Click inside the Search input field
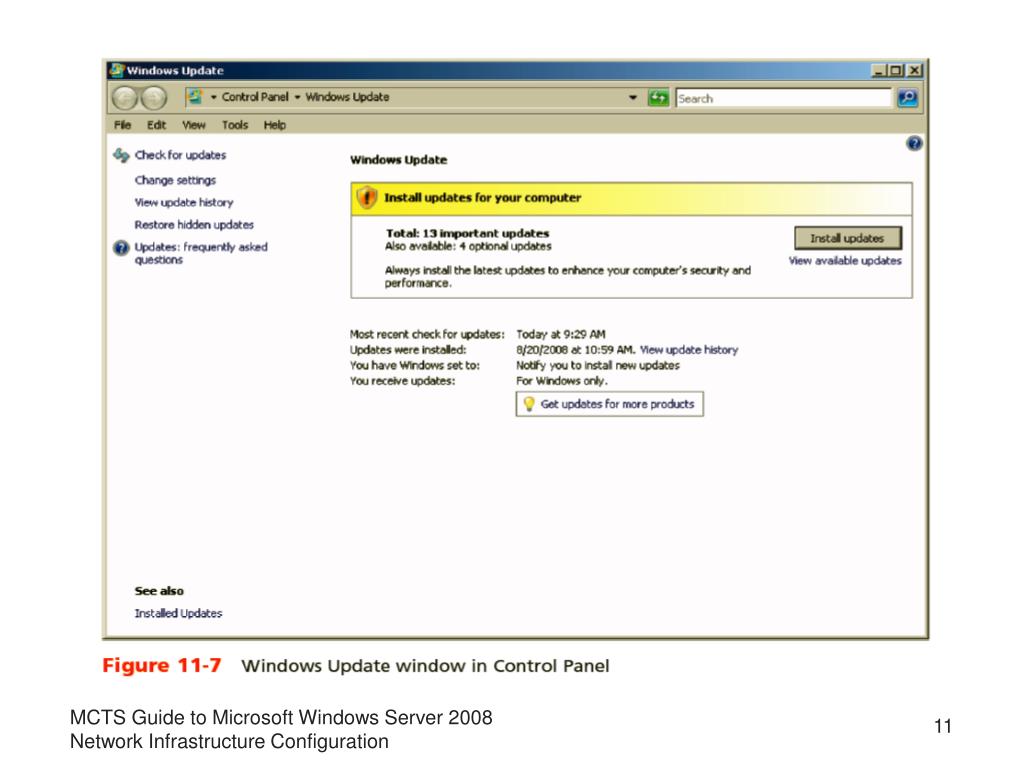Image resolution: width=1024 pixels, height=768 pixels. (784, 99)
